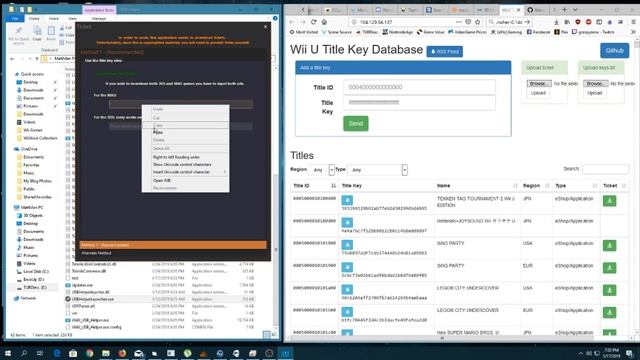Open Chrome from the taskbar
The height and width of the screenshot is (360, 640).
89,353
